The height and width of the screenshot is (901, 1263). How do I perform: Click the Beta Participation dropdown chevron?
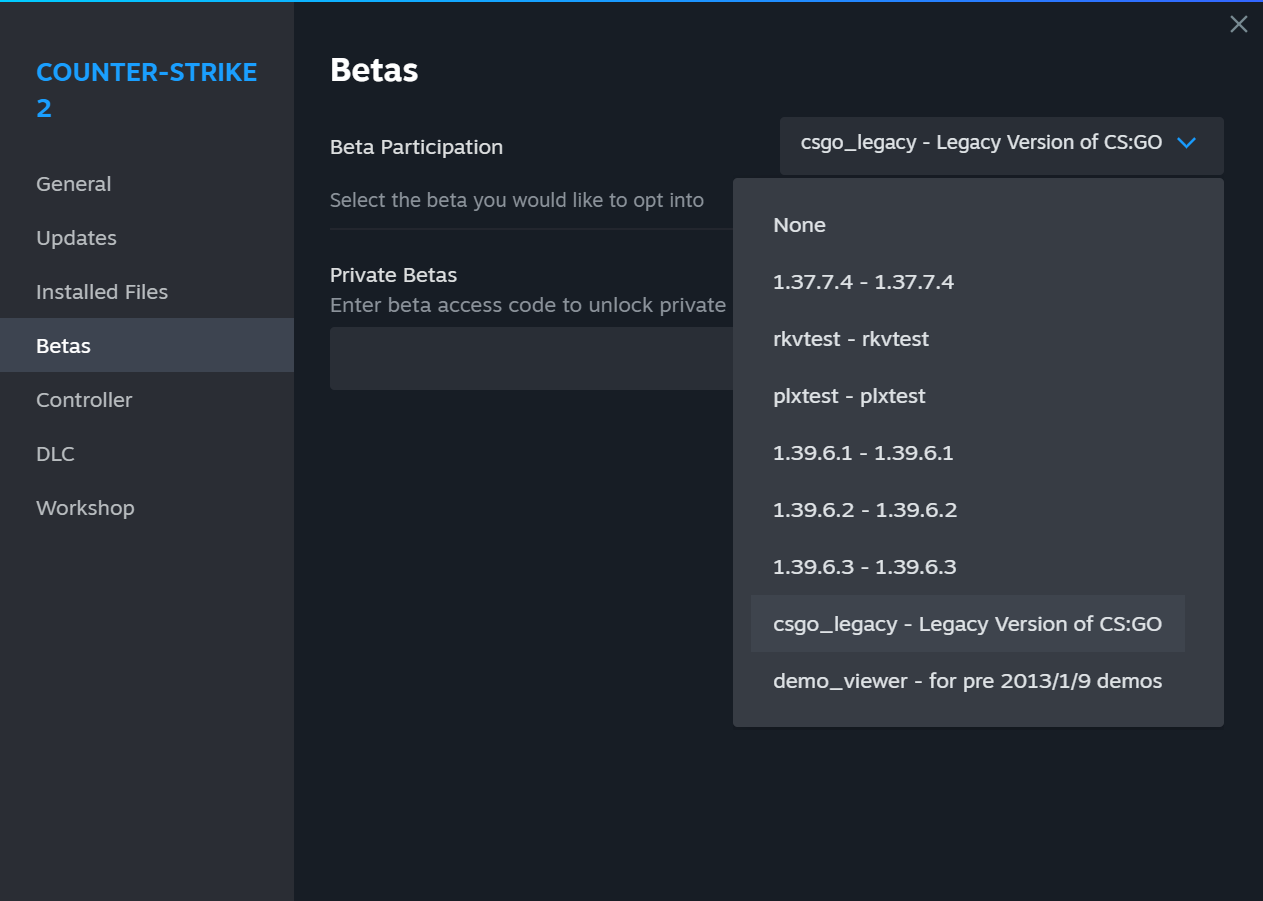(x=1187, y=143)
